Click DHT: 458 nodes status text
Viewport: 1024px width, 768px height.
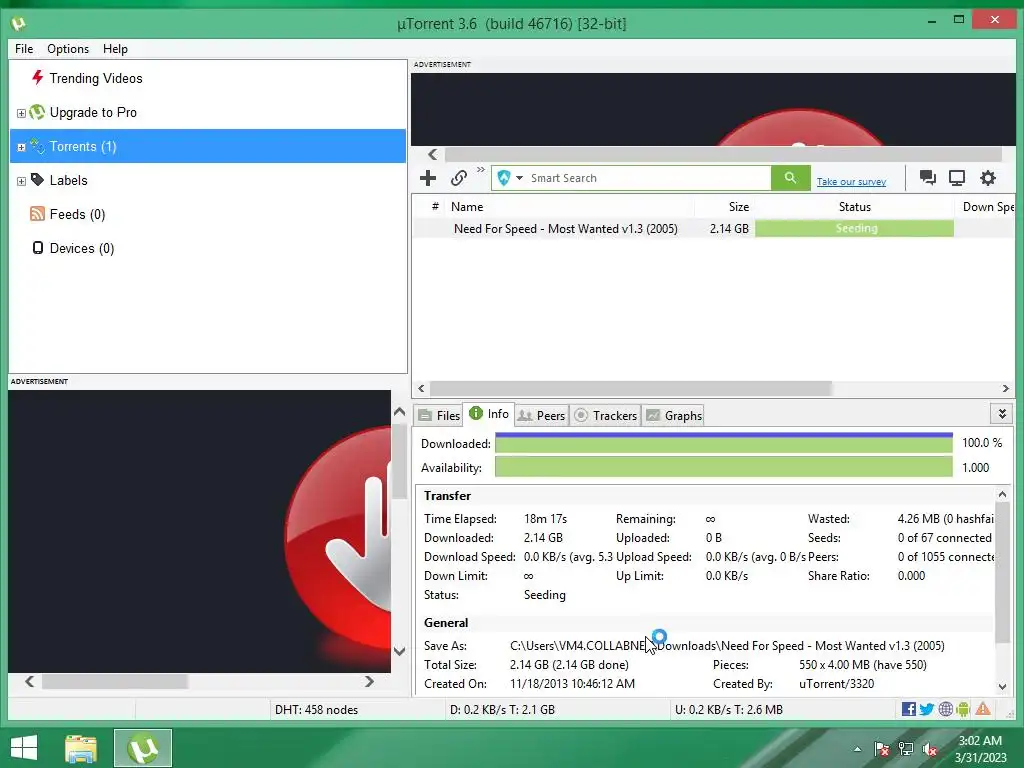[x=316, y=710]
